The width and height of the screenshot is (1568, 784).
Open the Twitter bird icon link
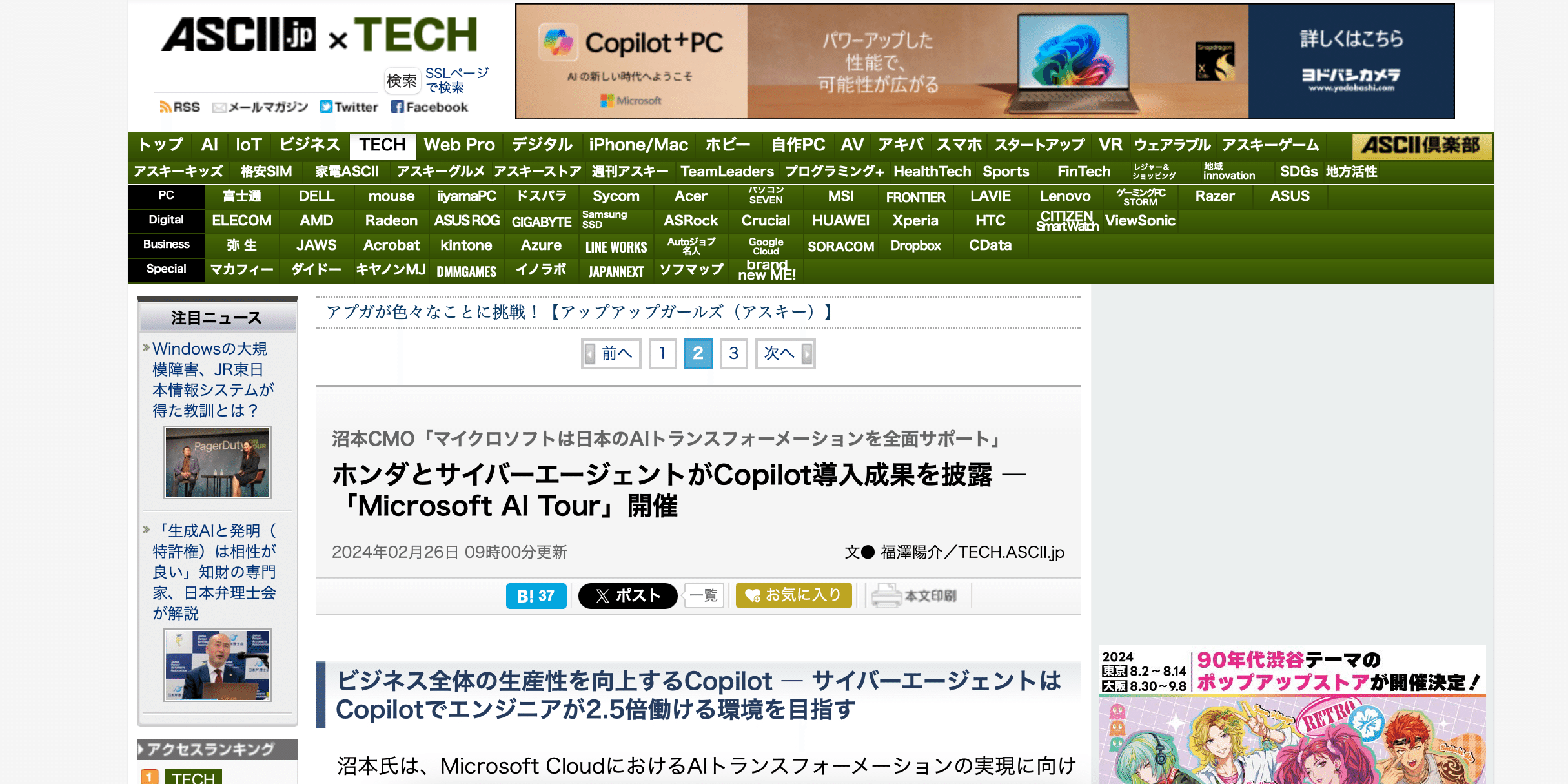pos(326,107)
